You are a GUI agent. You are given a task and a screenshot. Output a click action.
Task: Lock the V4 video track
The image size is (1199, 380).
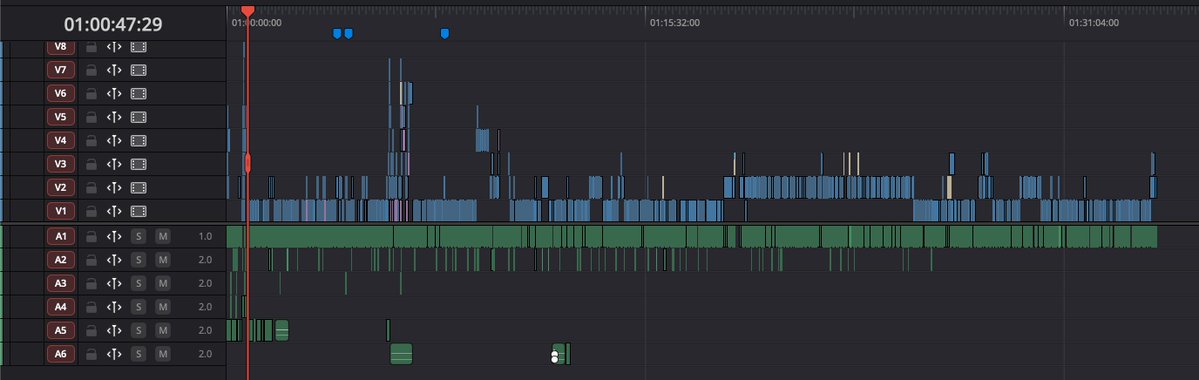pyautogui.click(x=91, y=141)
